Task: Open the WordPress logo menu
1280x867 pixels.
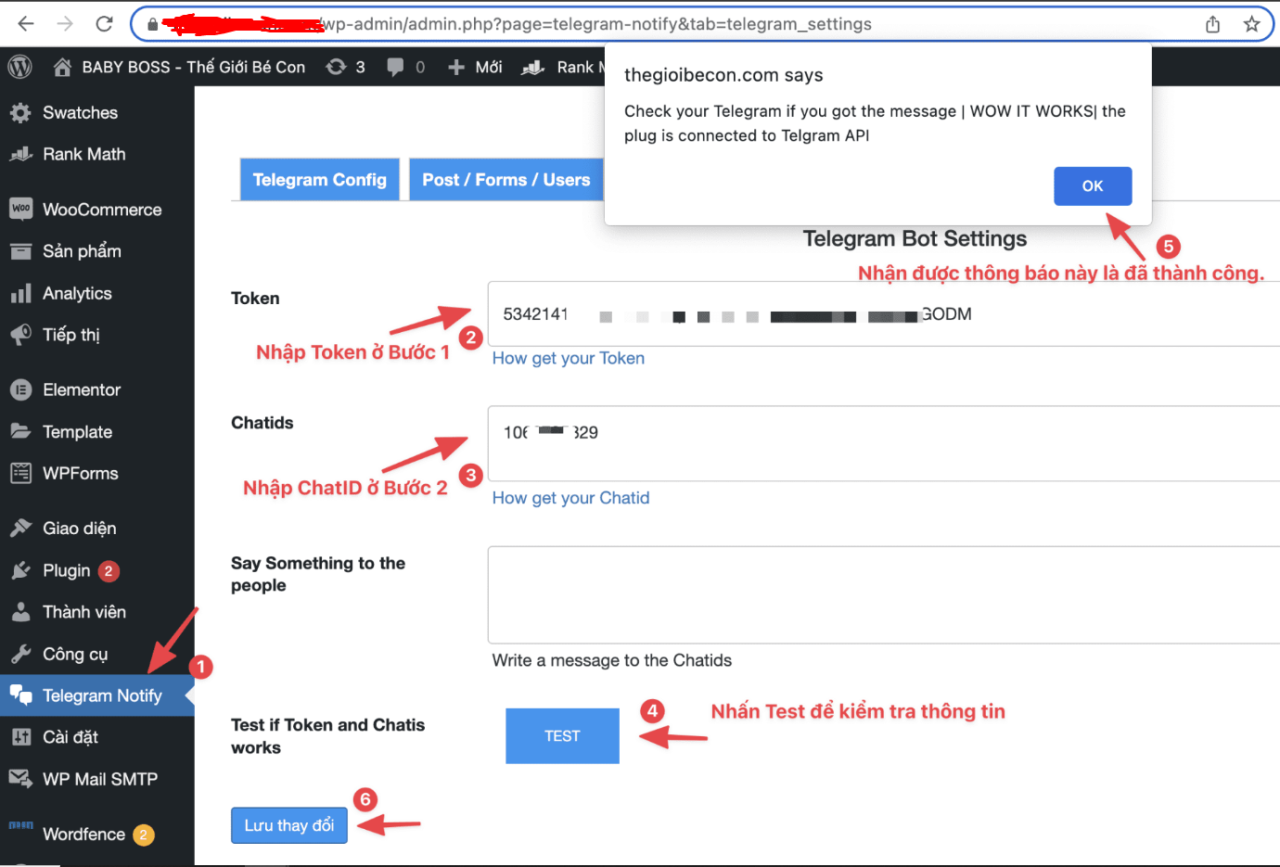Action: [20, 67]
